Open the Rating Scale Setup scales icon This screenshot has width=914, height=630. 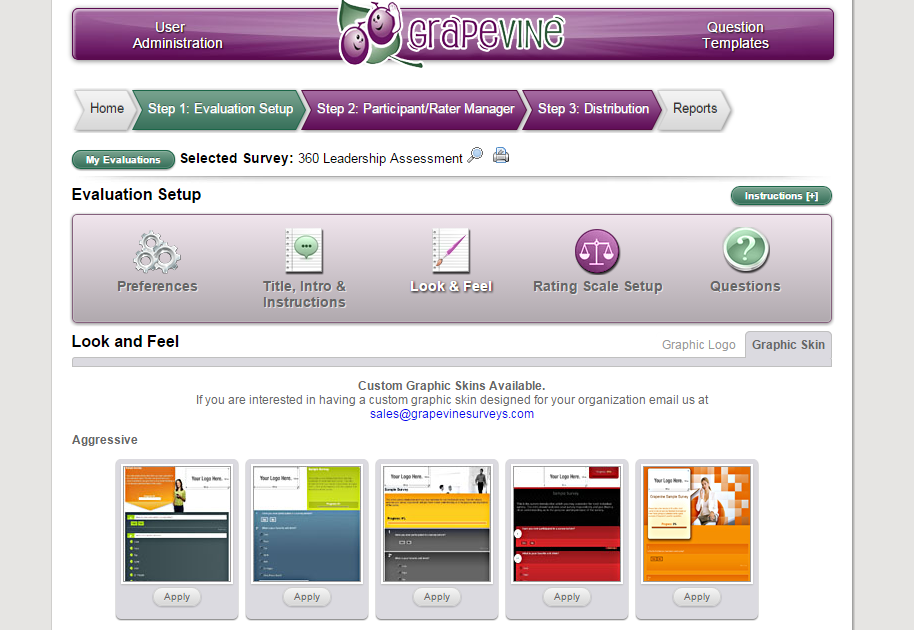pyautogui.click(x=597, y=251)
